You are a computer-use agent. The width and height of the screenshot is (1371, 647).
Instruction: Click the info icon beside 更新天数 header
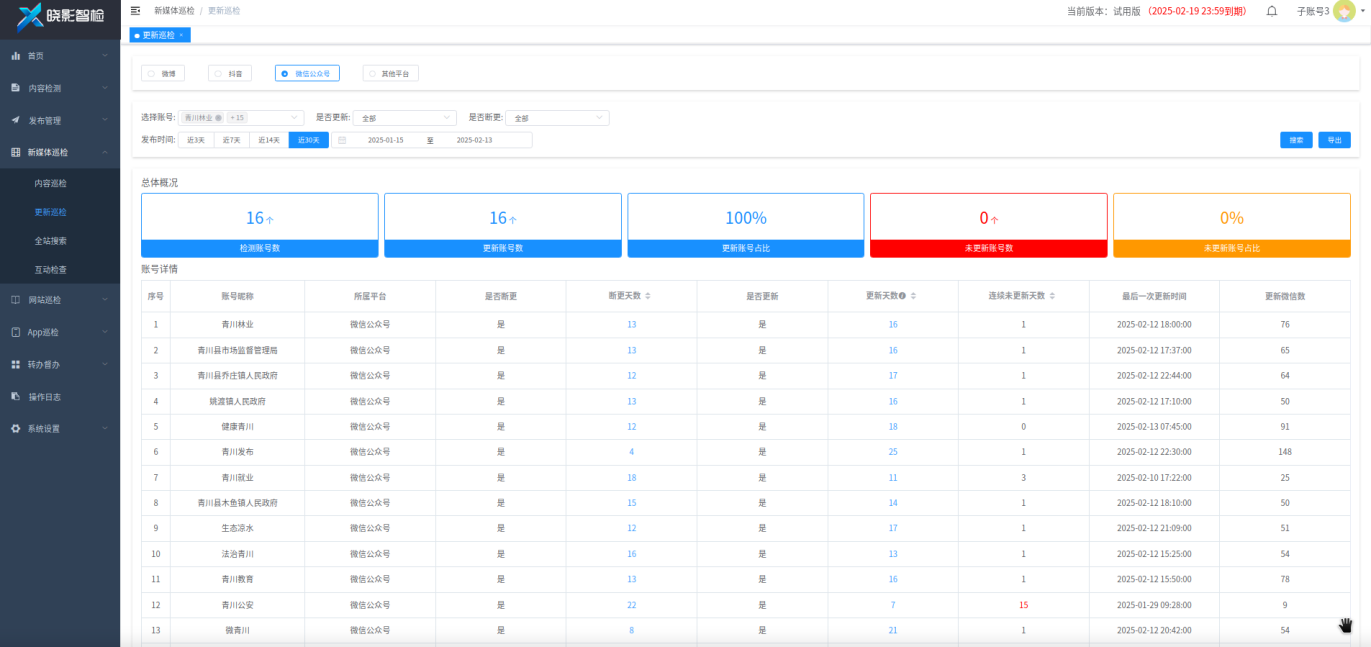902,296
